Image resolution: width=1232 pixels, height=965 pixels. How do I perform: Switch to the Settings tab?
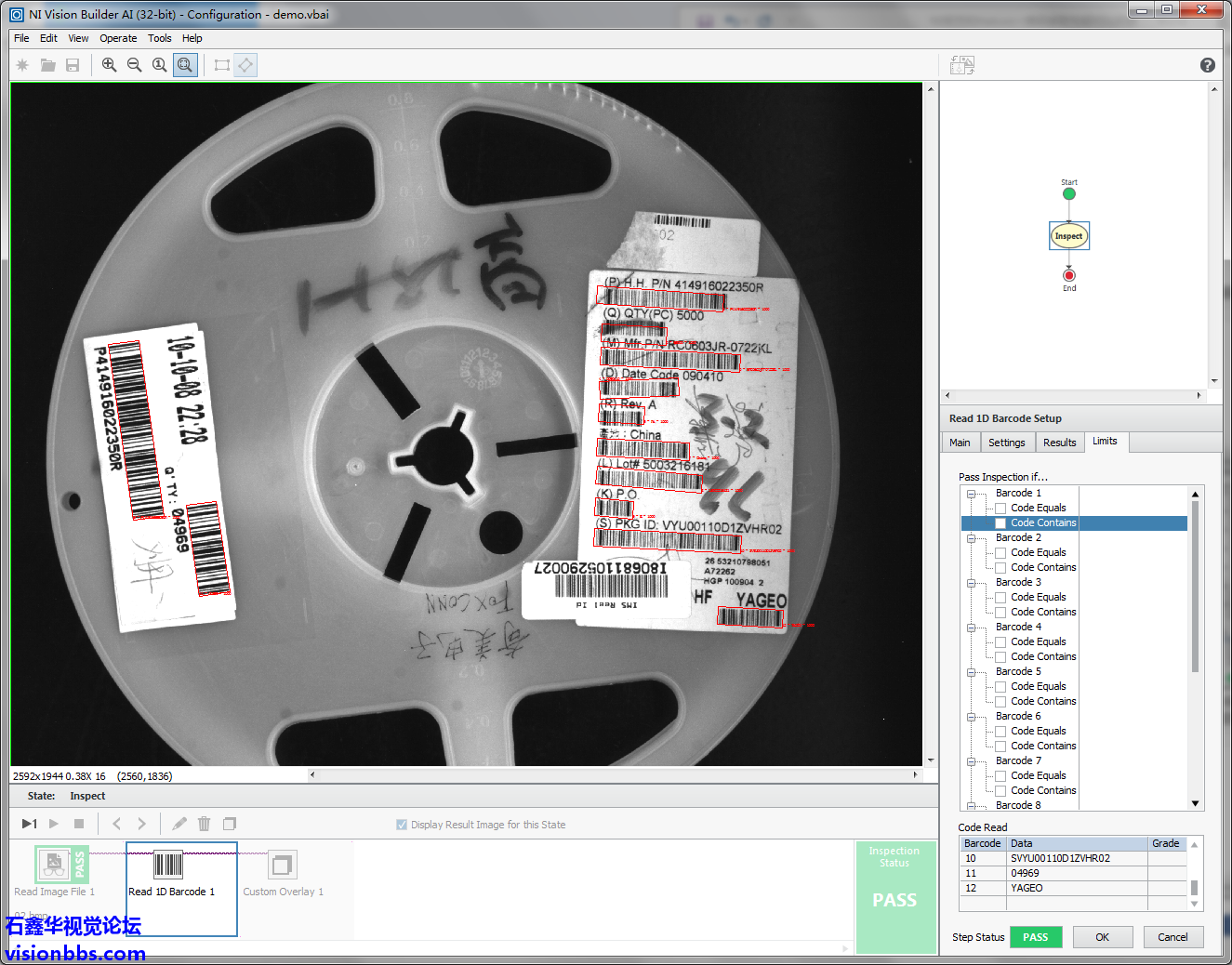(x=1006, y=443)
